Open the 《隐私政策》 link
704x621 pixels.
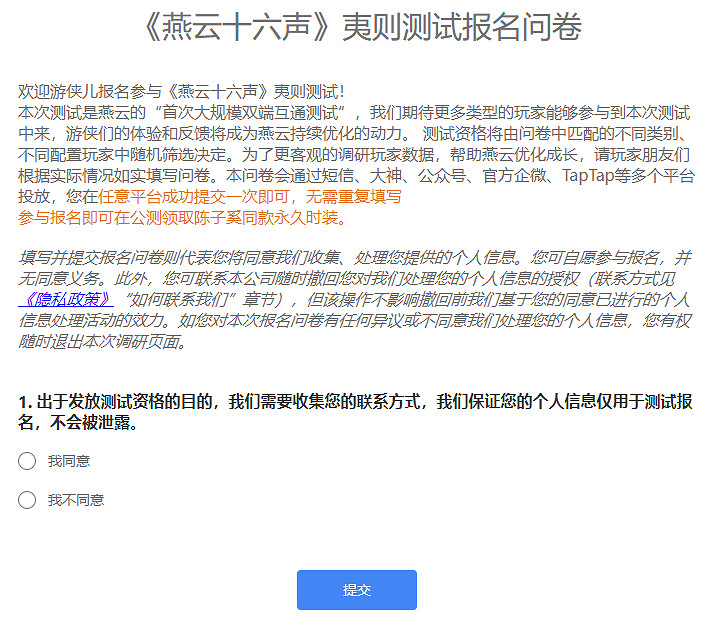(66, 299)
